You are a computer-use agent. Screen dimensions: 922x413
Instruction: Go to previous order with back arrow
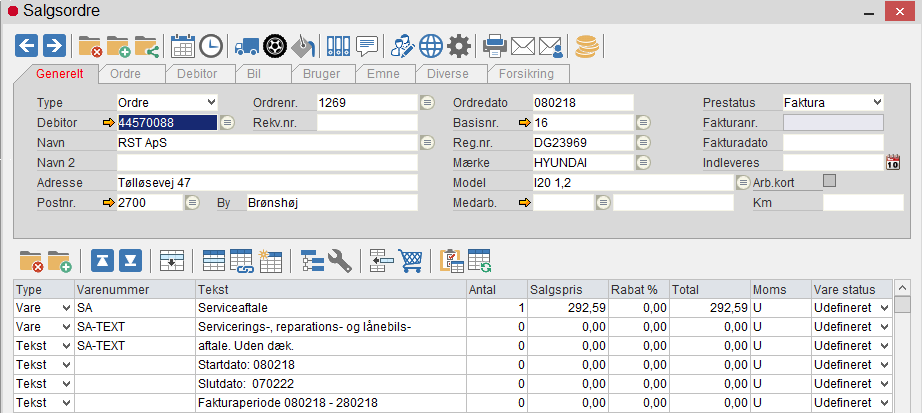[x=26, y=45]
